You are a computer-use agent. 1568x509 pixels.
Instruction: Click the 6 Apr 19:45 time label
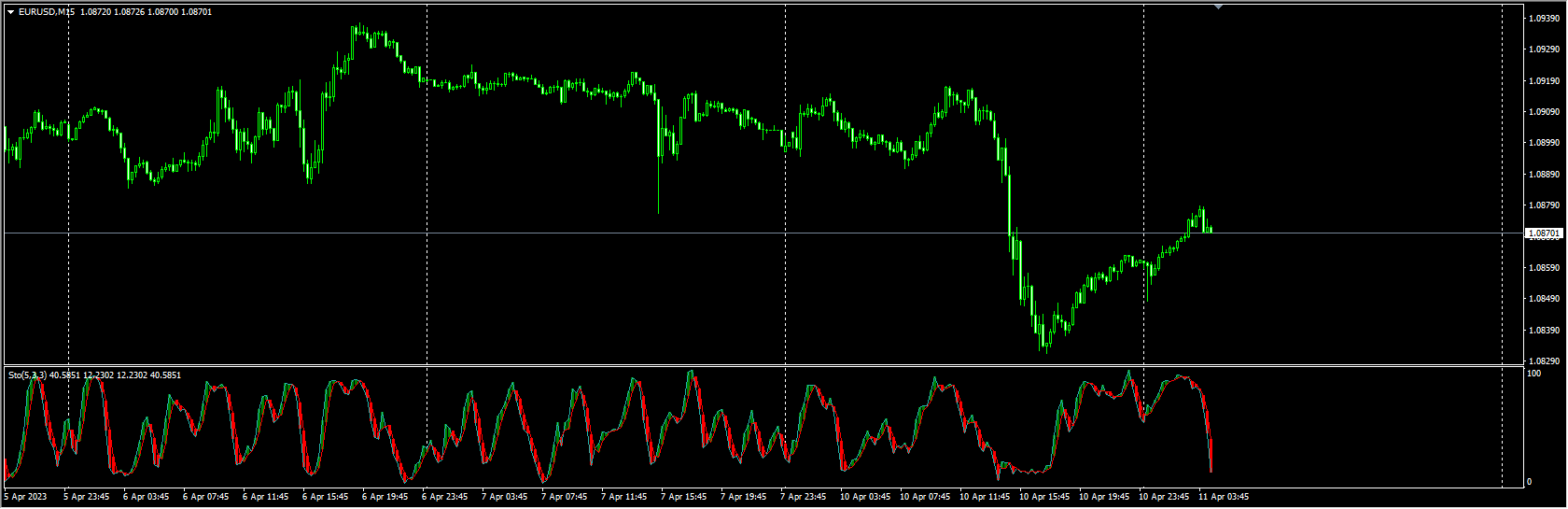click(x=385, y=497)
